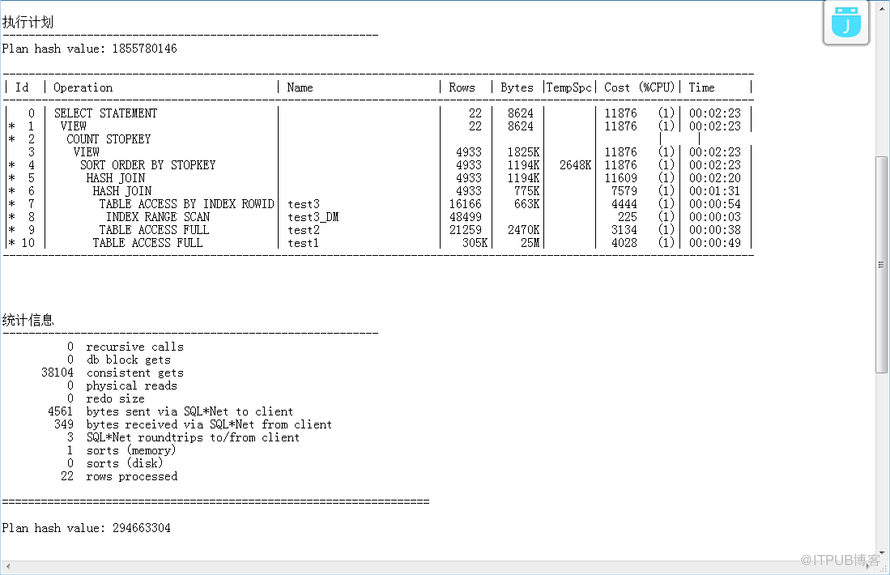Click the 'test3_DM' index name

pos(313,217)
